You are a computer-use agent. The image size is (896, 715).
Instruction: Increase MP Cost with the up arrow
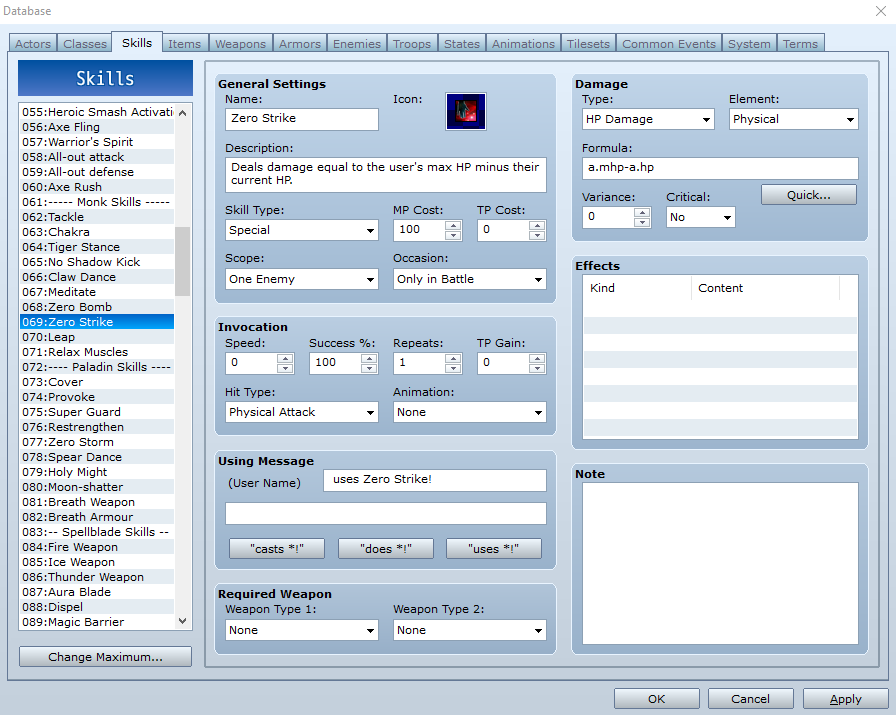pyautogui.click(x=453, y=225)
